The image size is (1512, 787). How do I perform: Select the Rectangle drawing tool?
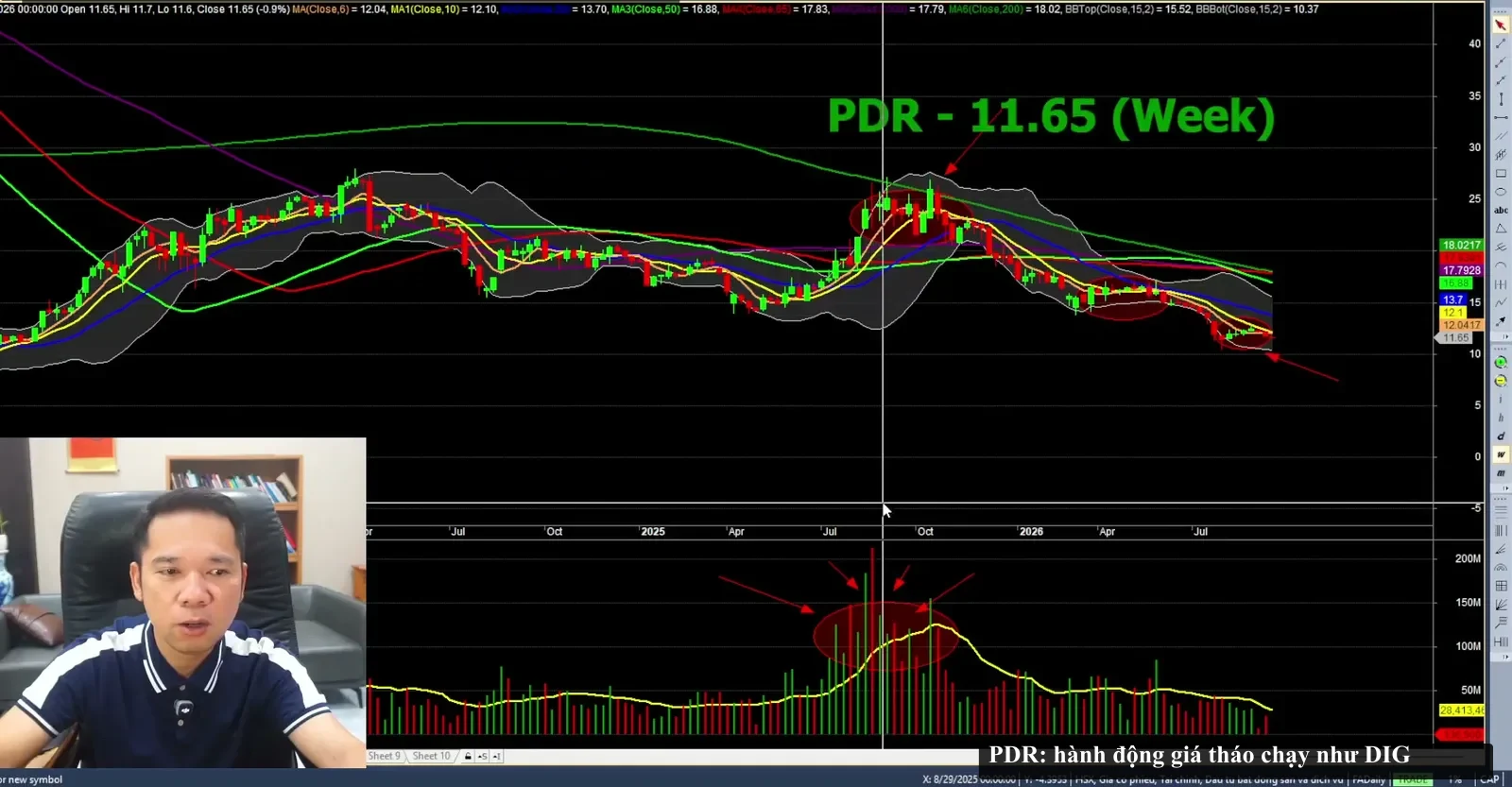point(1501,173)
